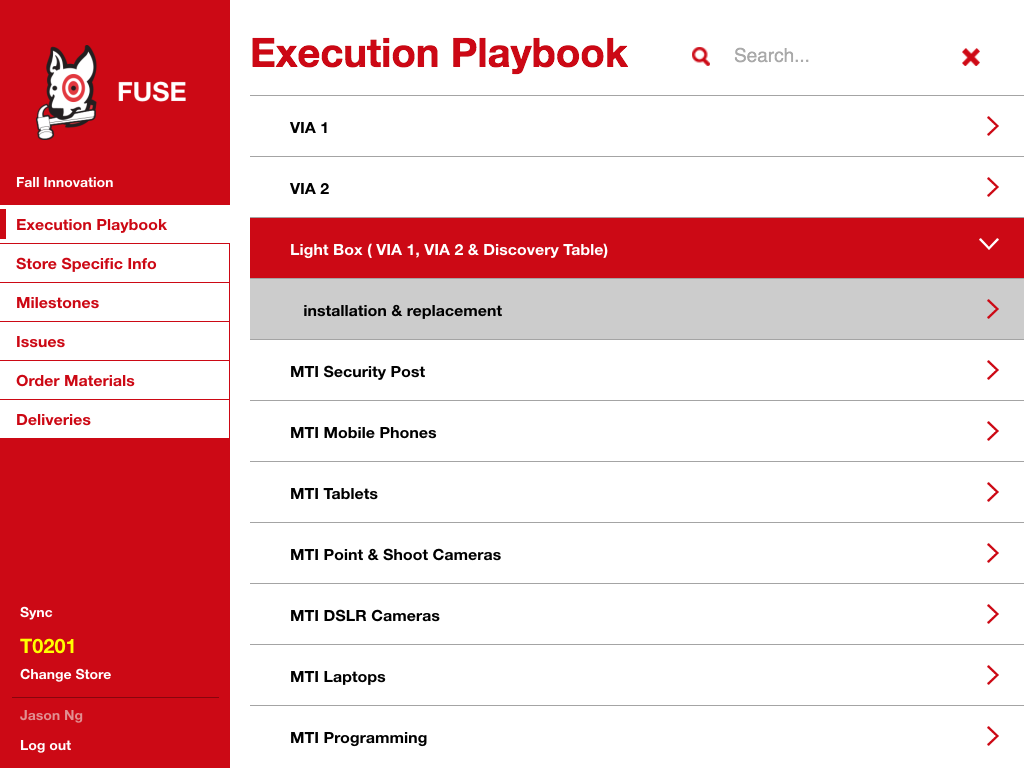
Task: Click the Jason Ng user name
Action: 51,715
